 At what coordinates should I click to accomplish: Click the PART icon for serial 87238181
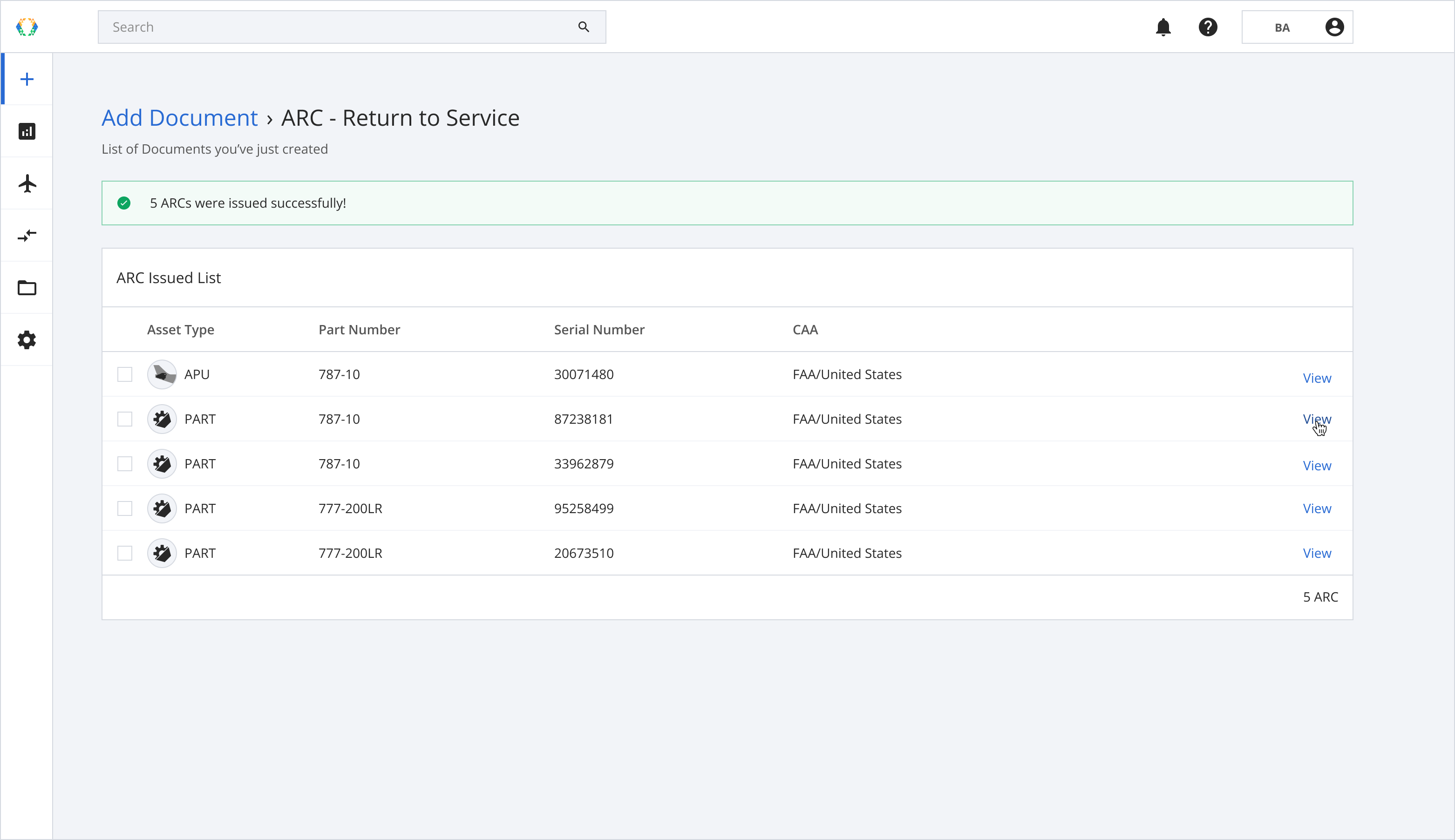coord(162,419)
